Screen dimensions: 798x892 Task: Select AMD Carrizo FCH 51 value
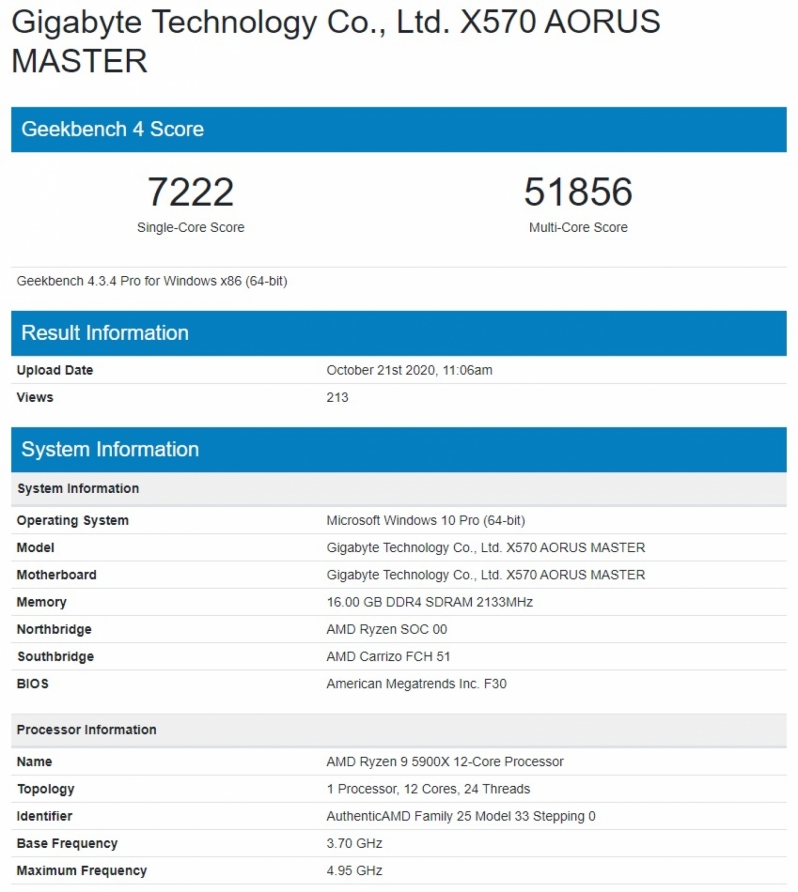click(x=388, y=657)
